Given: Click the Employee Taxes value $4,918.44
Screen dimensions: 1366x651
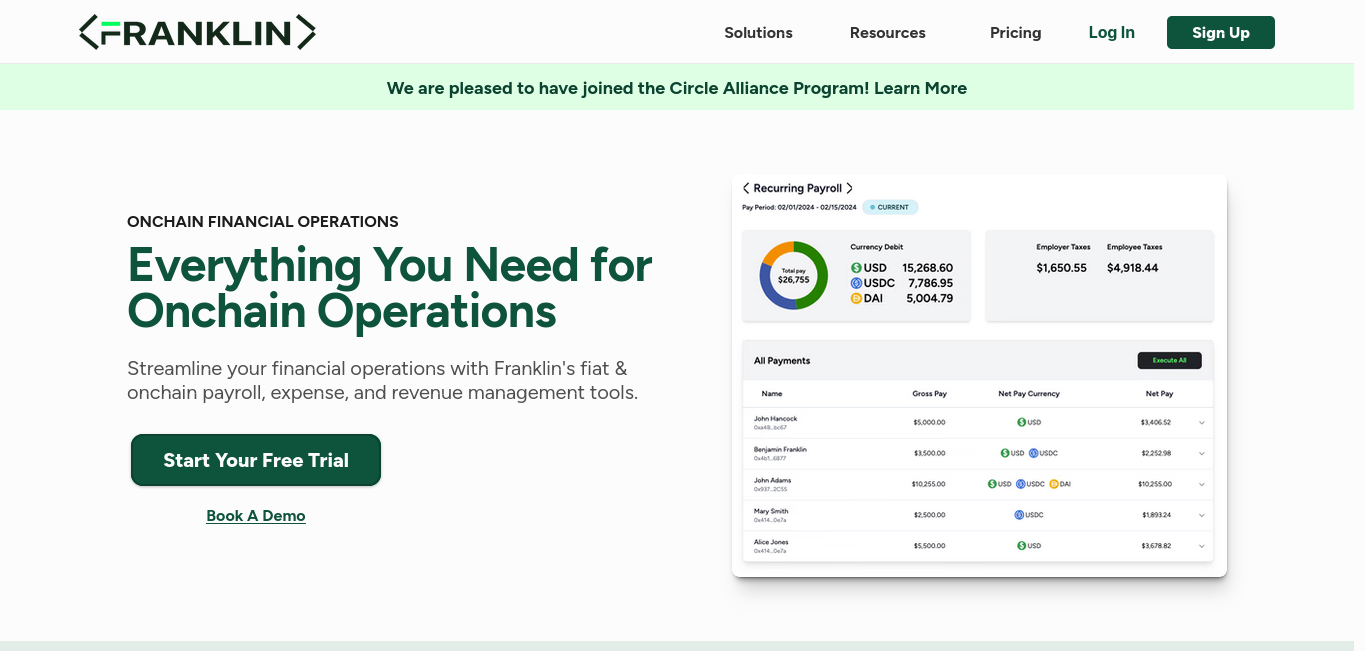Looking at the screenshot, I should [1133, 268].
